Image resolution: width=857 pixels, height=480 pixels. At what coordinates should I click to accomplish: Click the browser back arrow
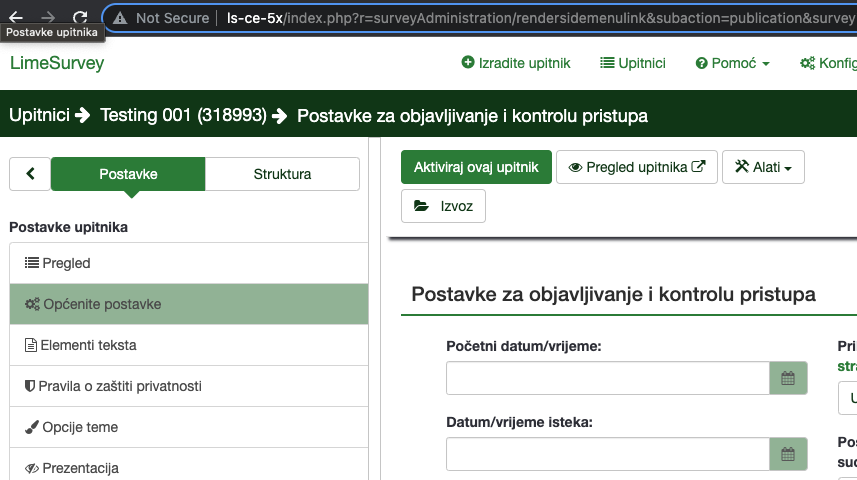click(16, 17)
